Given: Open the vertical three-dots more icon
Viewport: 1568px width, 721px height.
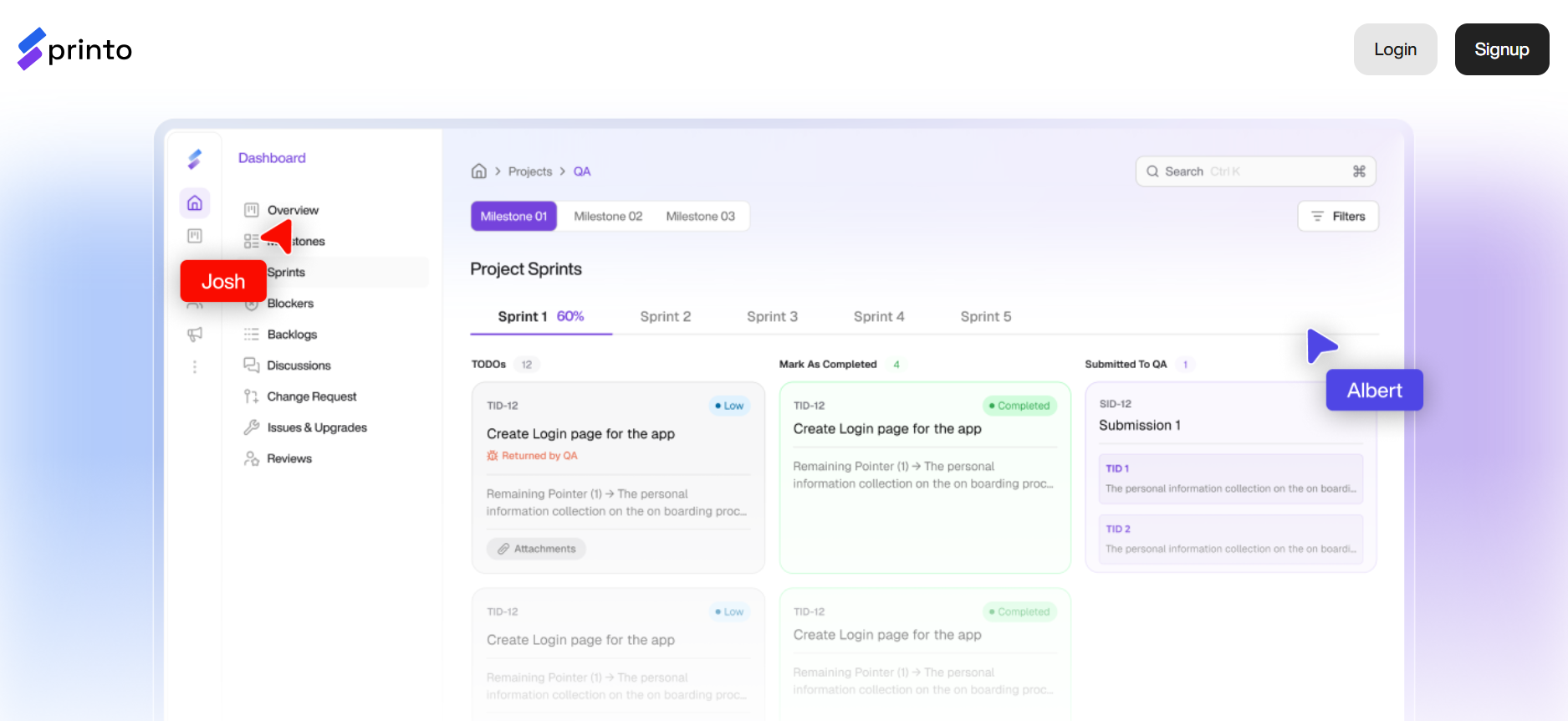Looking at the screenshot, I should (195, 366).
